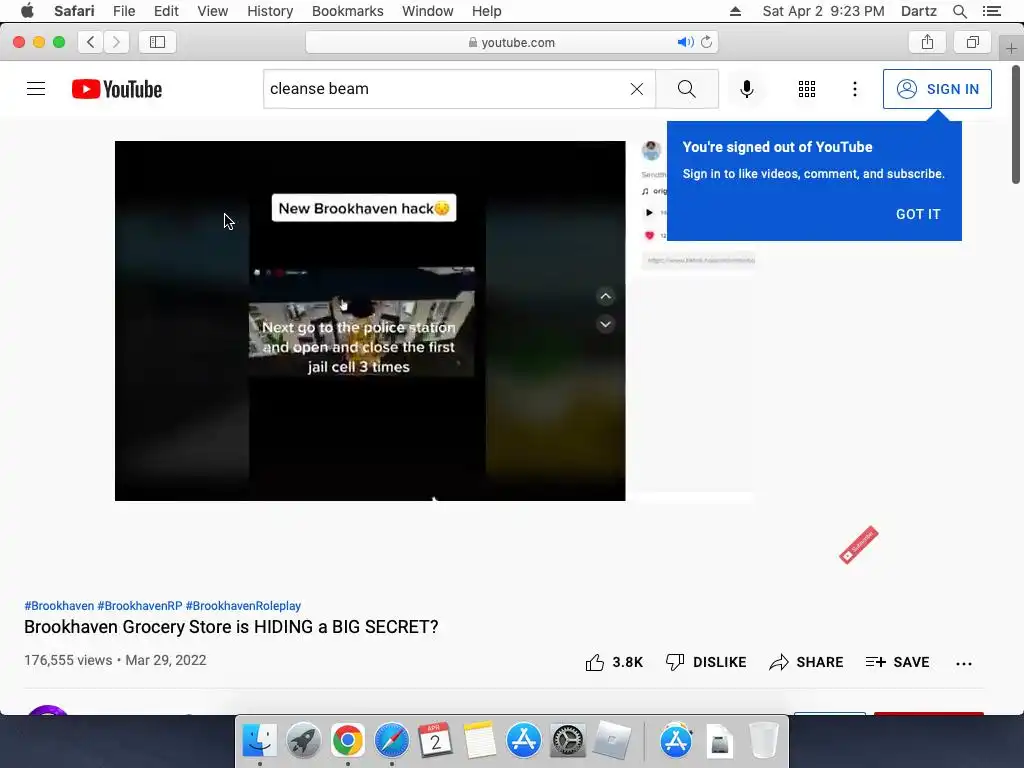Screen dimensions: 1024x768
Task: Click the video title text
Action: tap(231, 627)
